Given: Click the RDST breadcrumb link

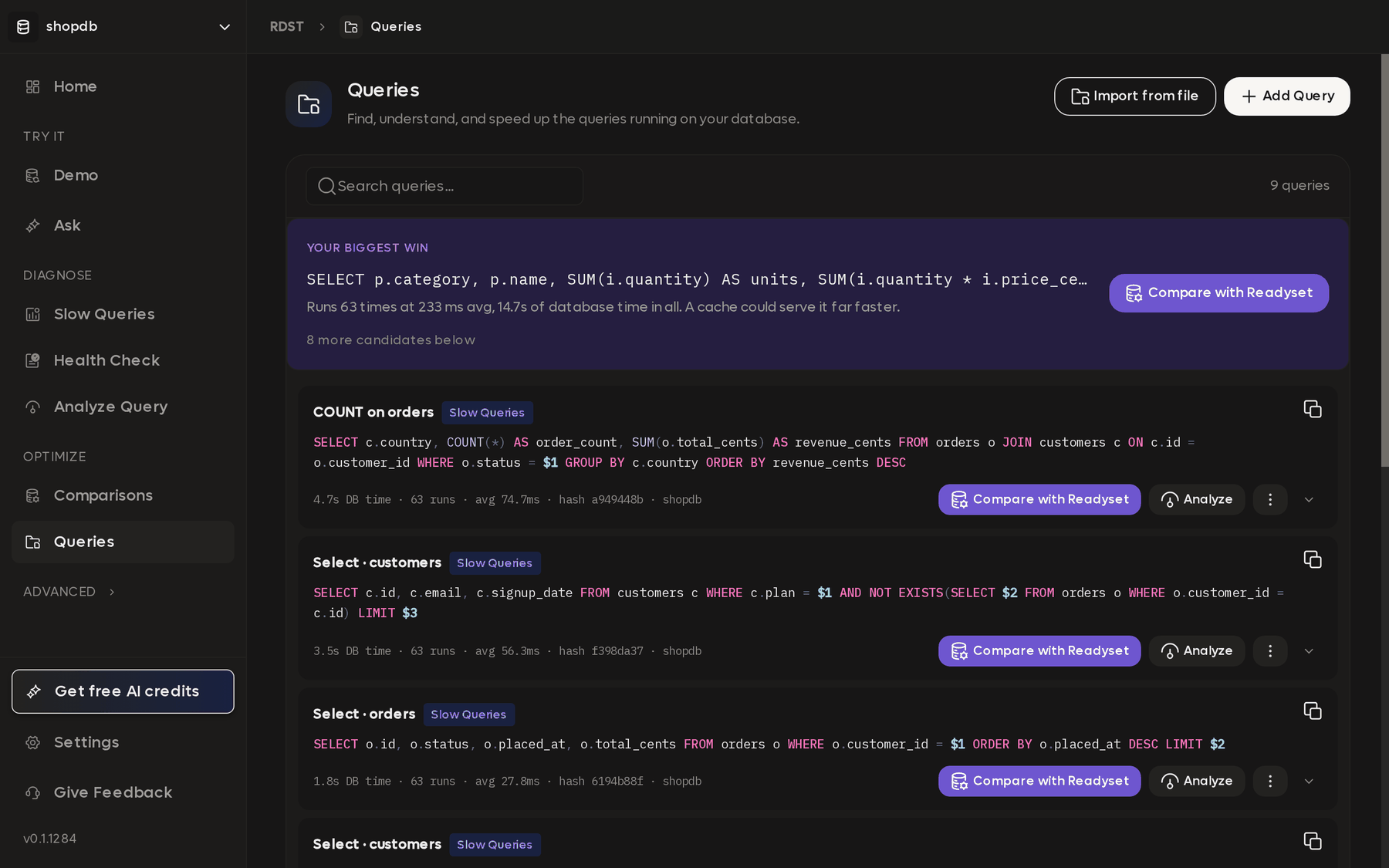Looking at the screenshot, I should (x=286, y=27).
